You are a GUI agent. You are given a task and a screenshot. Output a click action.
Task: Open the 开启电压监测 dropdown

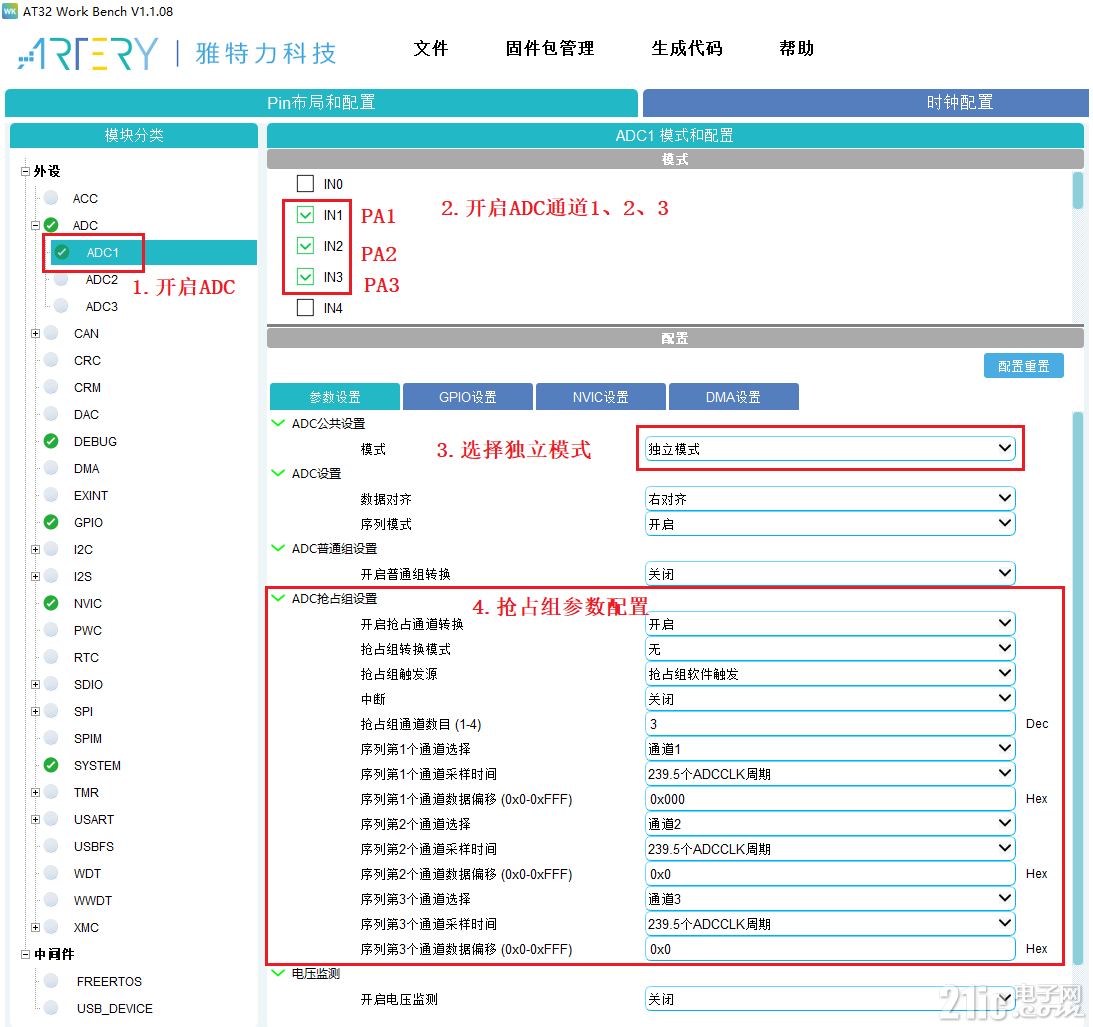tap(830, 999)
